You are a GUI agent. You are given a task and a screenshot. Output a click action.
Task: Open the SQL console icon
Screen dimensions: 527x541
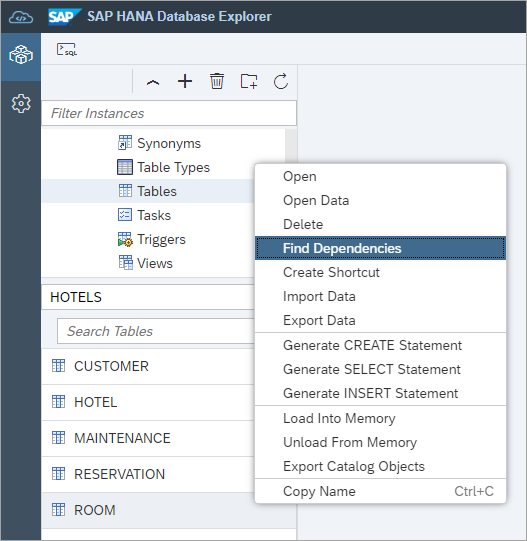point(67,49)
